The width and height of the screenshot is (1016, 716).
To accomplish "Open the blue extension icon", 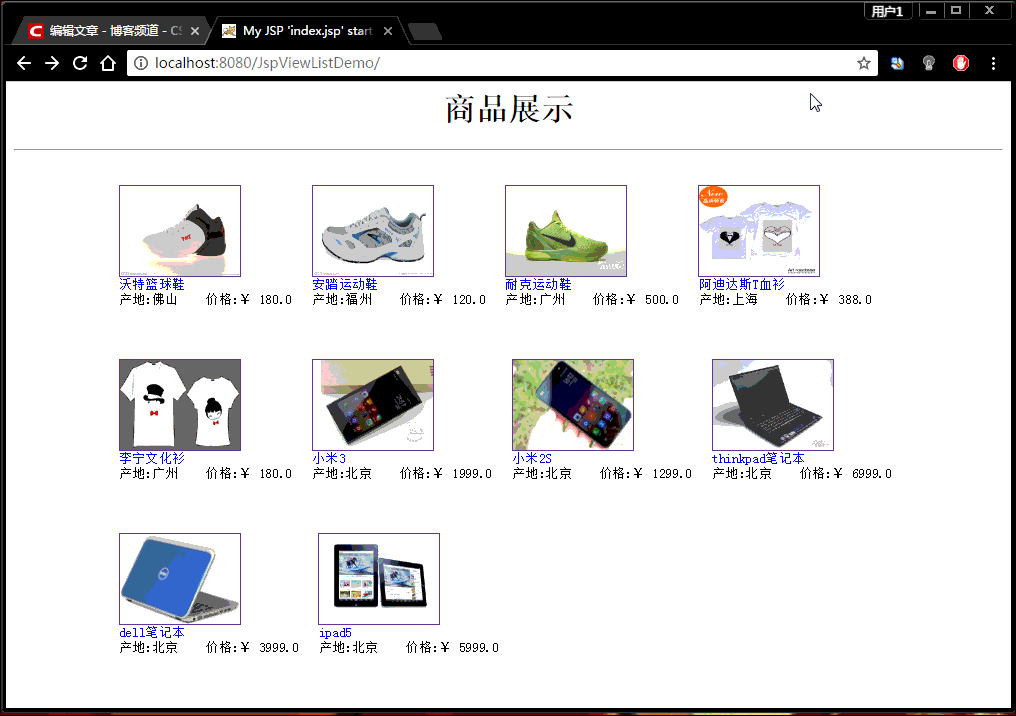I will (x=897, y=63).
